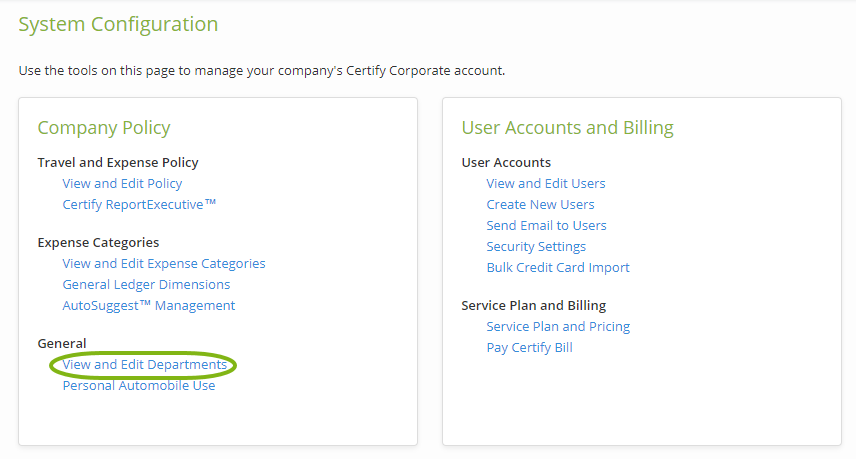
Task: Open Personal Automobile Use settings
Action: 139,385
